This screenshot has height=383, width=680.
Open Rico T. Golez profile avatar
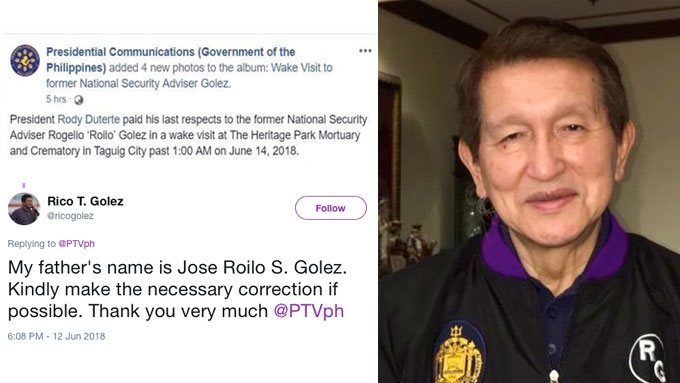[x=24, y=209]
